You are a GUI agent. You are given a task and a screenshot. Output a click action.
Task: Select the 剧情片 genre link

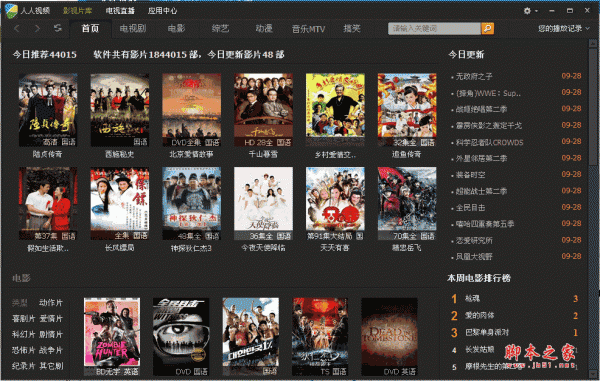click(x=51, y=334)
